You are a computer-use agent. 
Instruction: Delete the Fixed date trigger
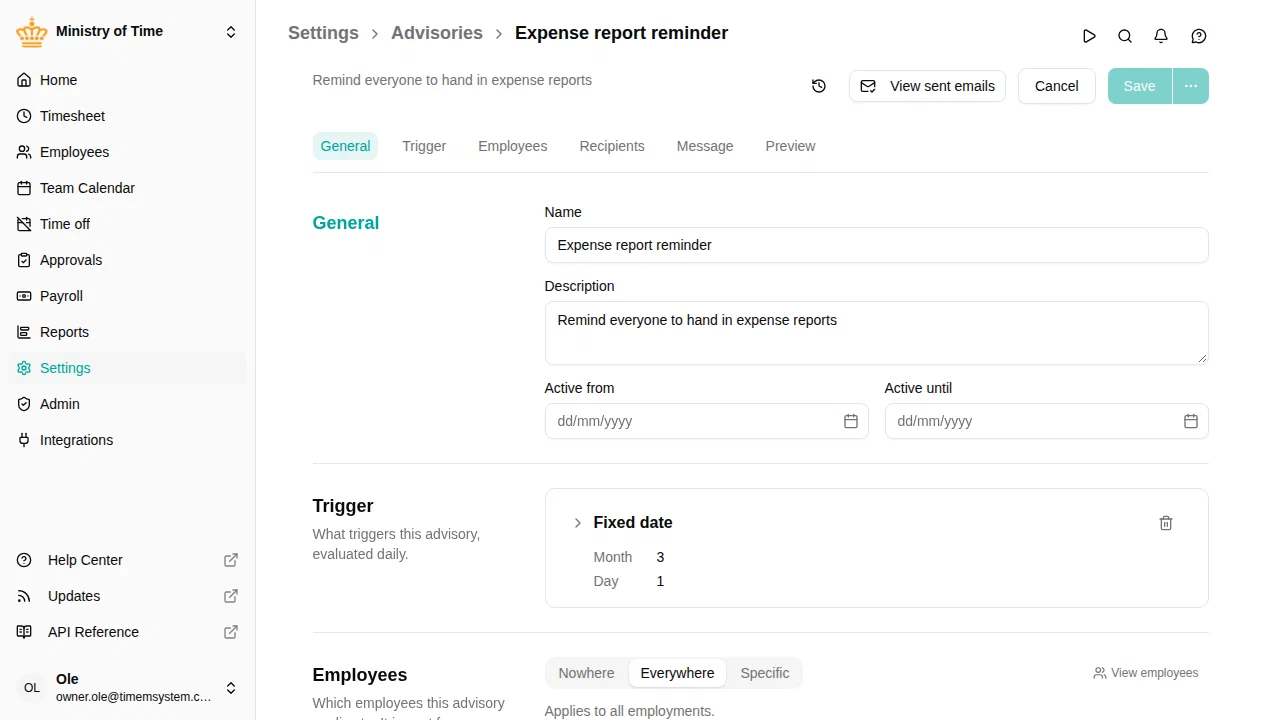[x=1166, y=523]
